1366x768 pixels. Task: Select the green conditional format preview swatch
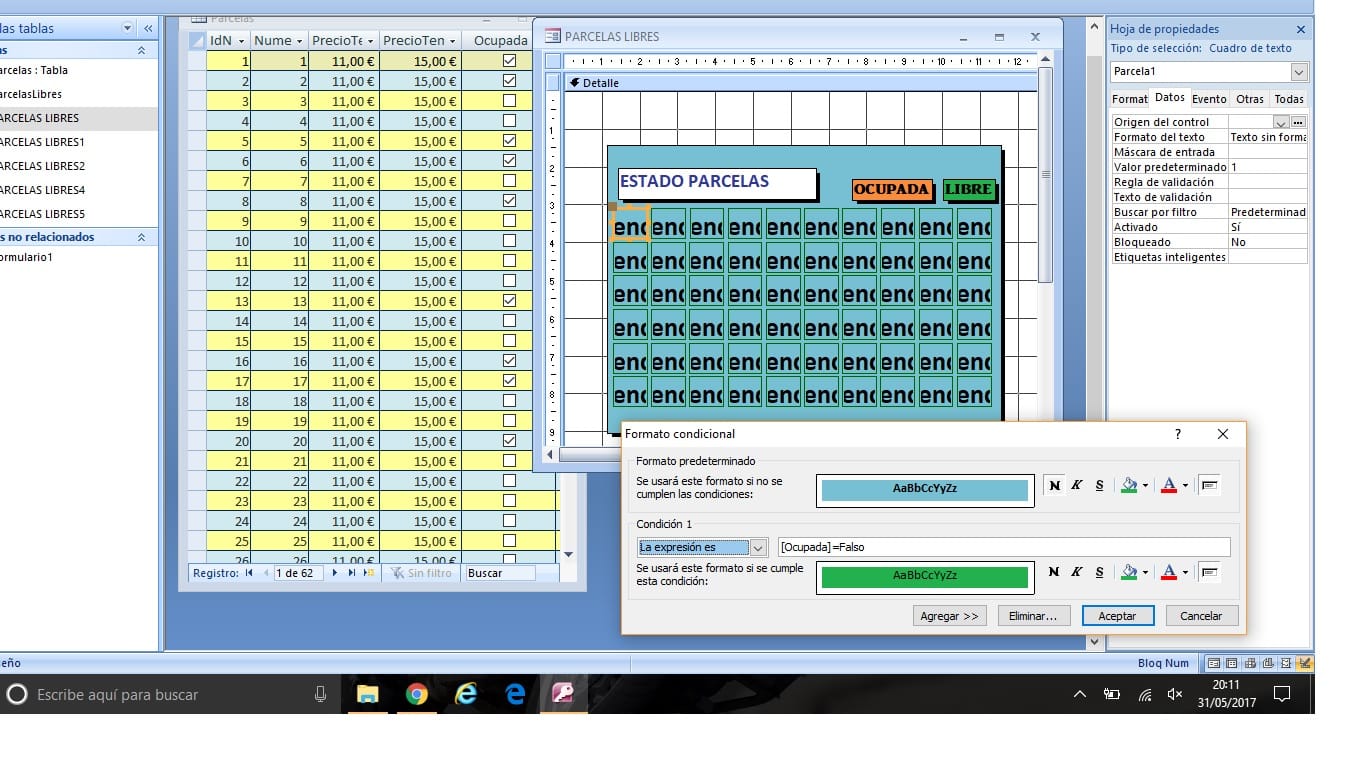tap(925, 577)
